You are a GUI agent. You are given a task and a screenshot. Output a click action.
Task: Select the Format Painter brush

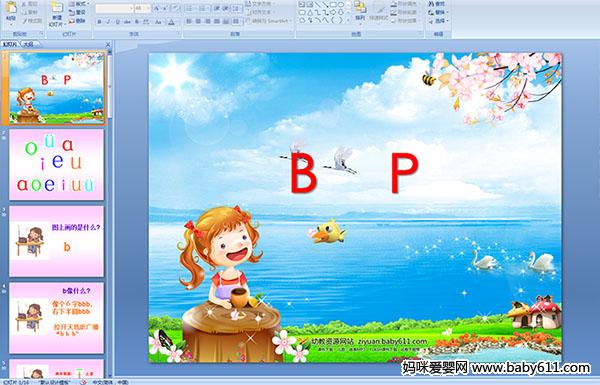point(24,21)
